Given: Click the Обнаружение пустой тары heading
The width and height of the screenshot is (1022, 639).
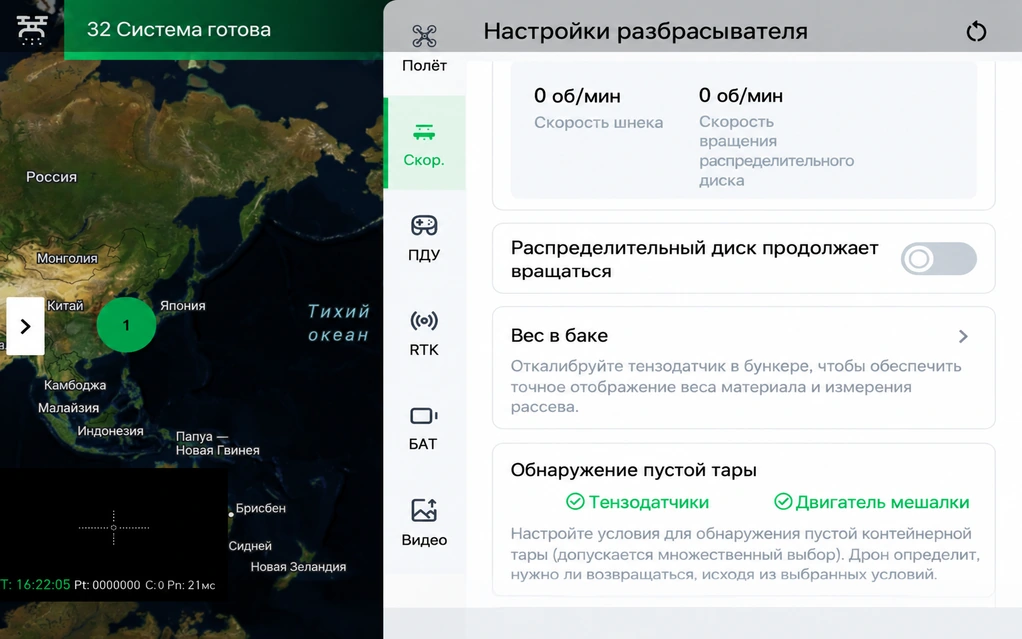Looking at the screenshot, I should pos(634,470).
